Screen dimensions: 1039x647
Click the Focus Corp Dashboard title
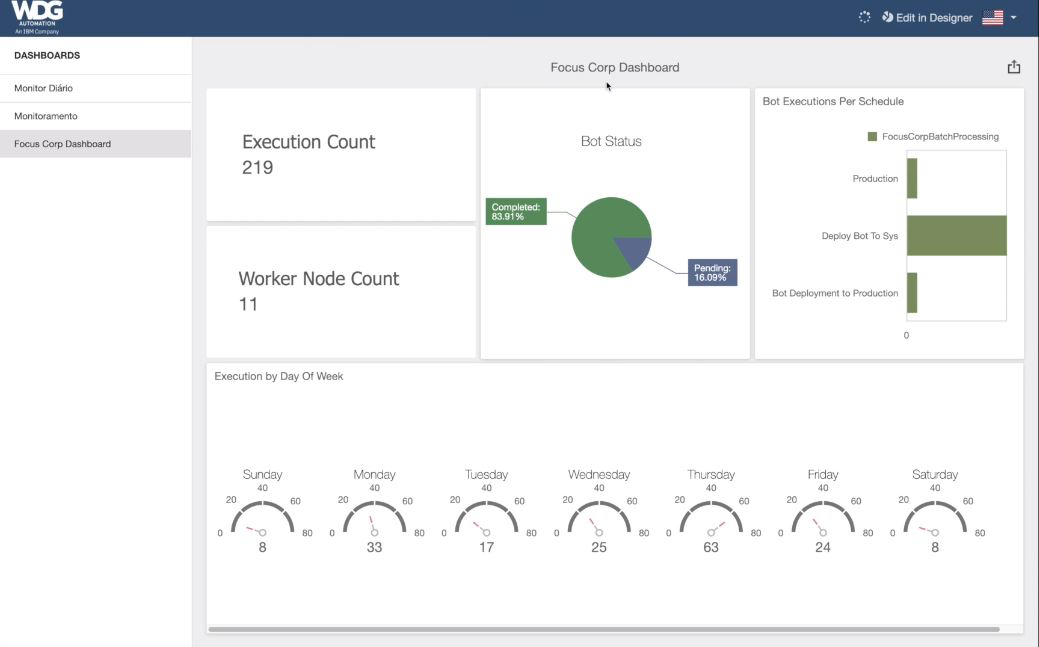coord(615,68)
